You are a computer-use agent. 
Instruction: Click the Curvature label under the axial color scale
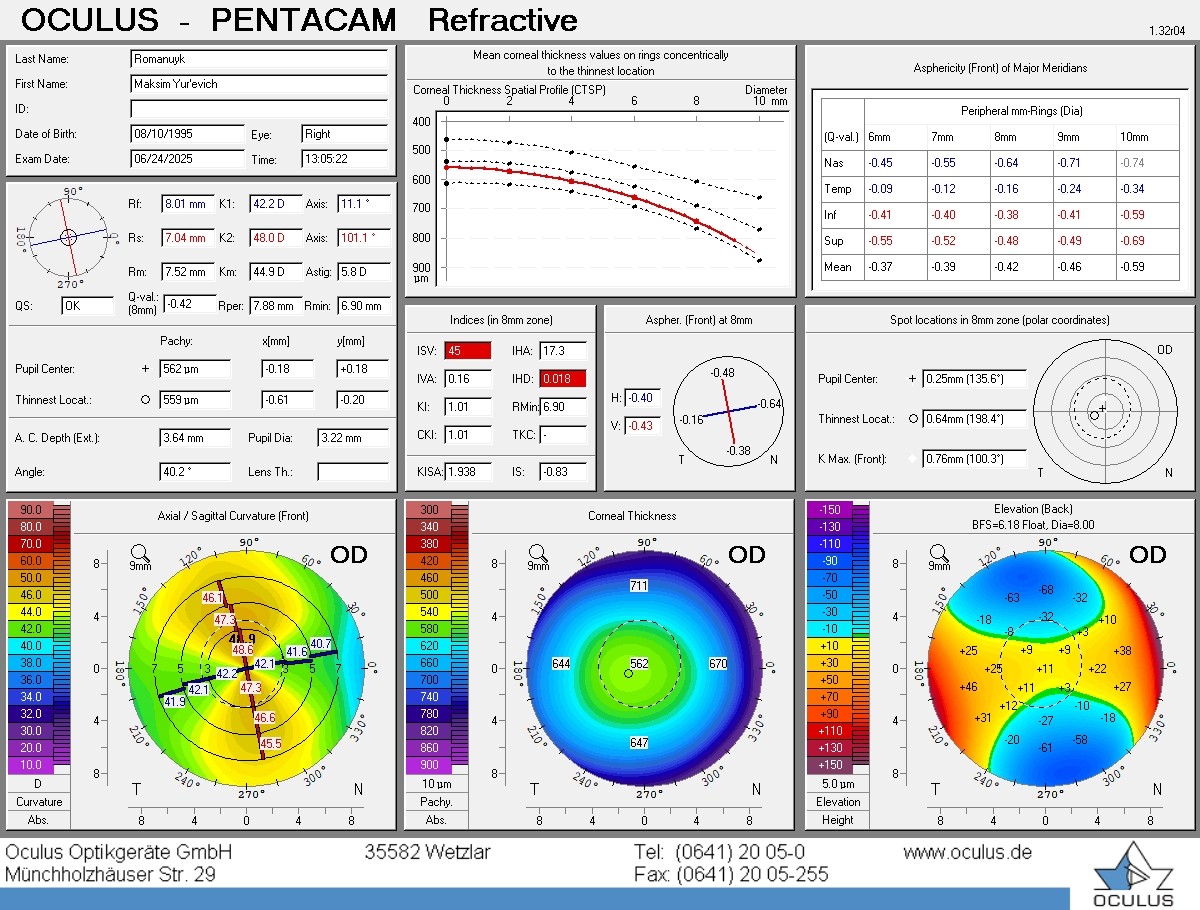(40, 802)
